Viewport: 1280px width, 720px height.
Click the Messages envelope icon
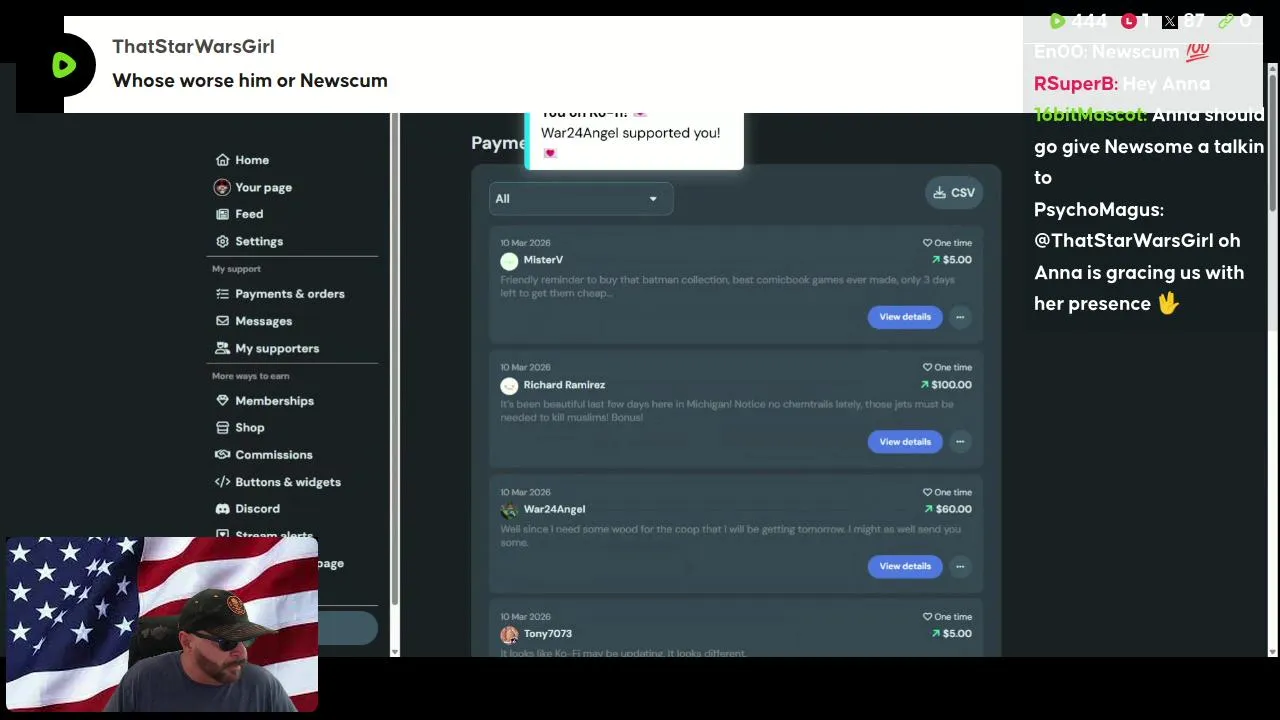point(222,321)
